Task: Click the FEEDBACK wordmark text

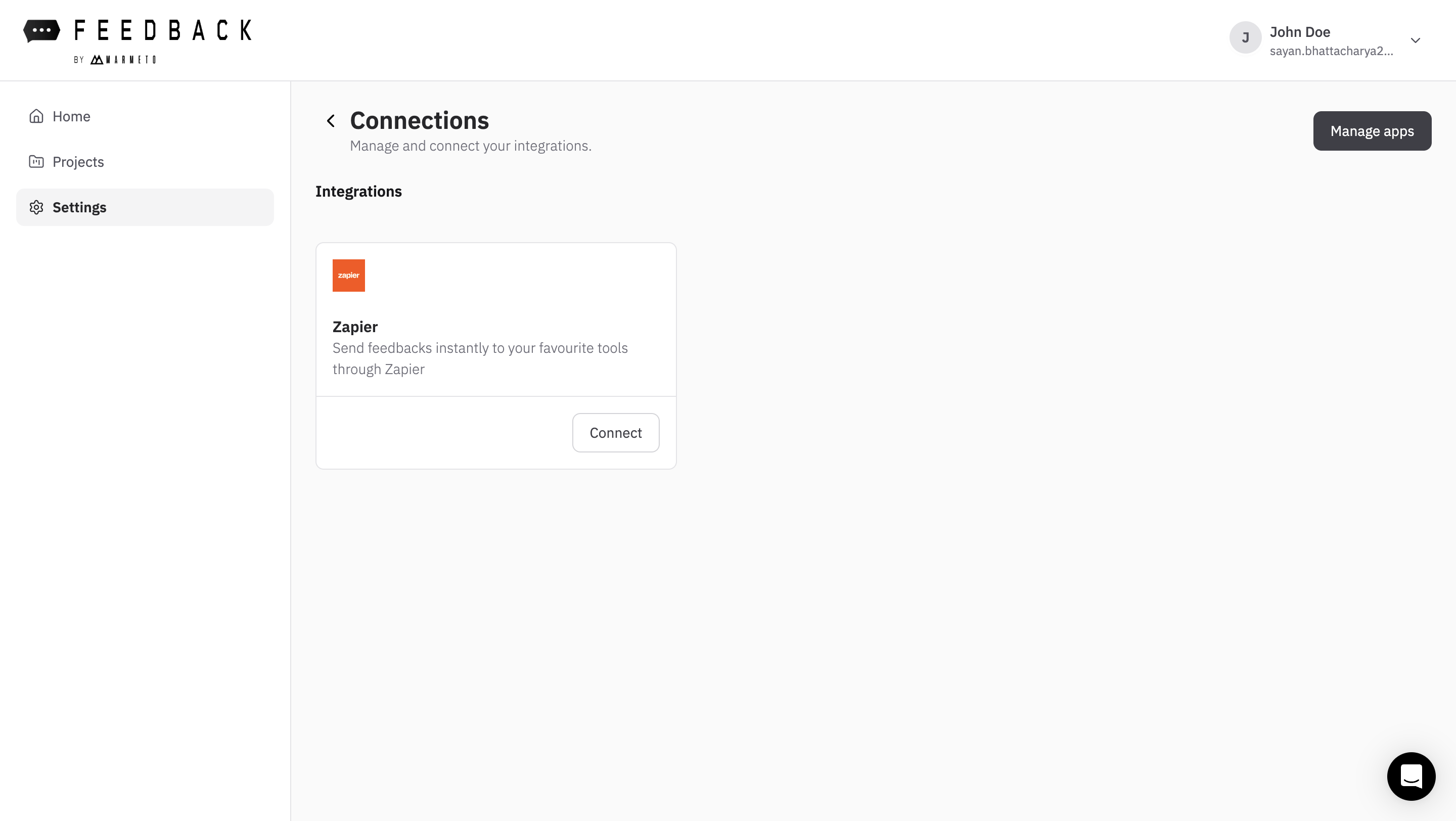Action: click(x=163, y=30)
